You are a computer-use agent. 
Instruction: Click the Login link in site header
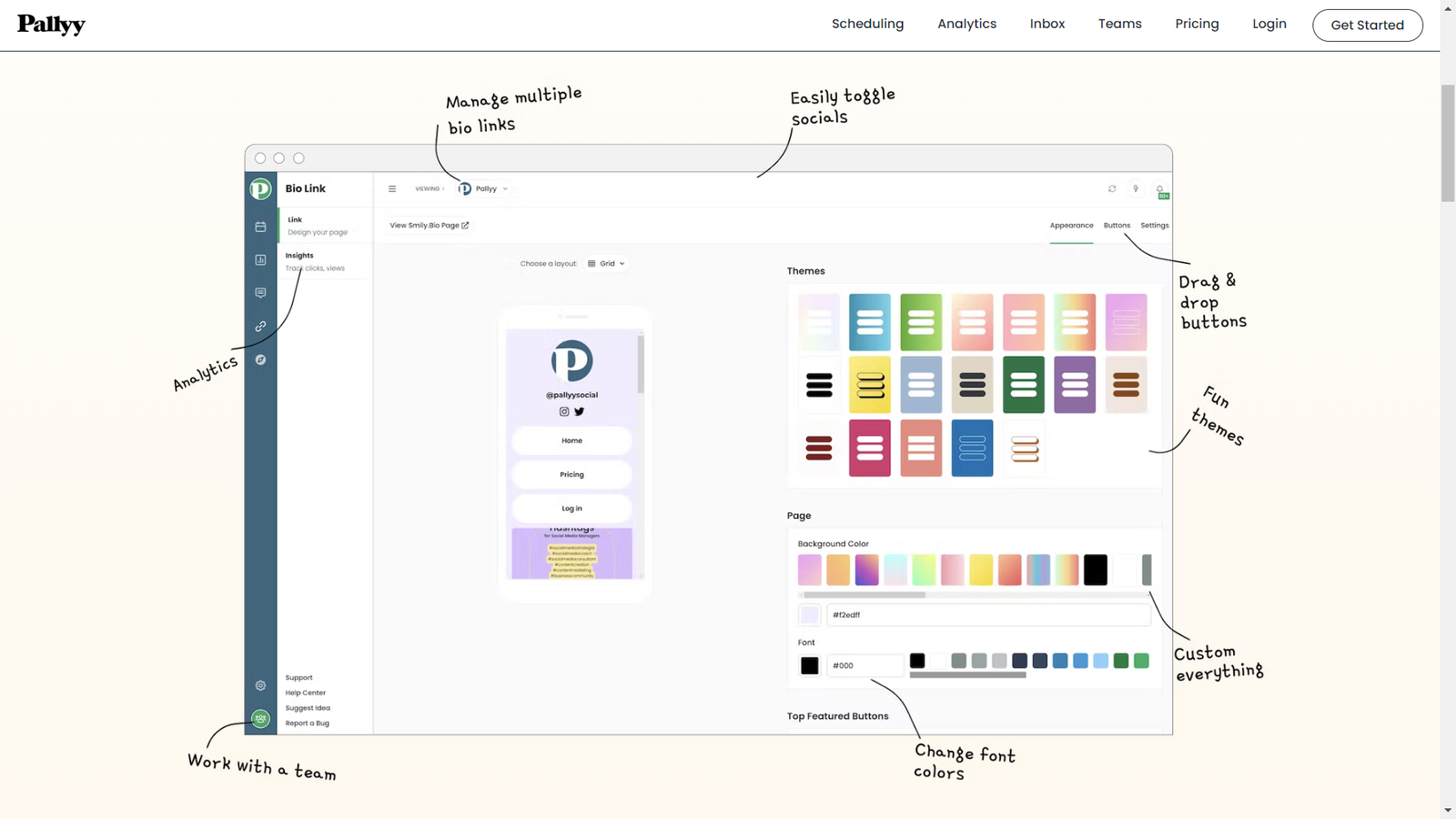pos(1269,24)
